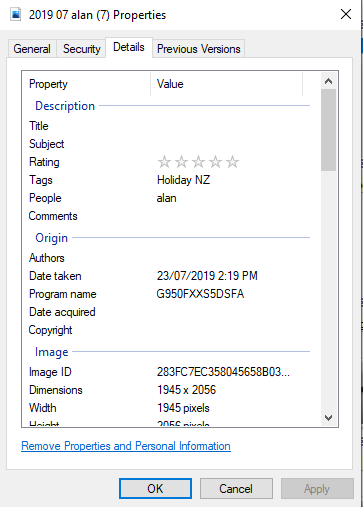
Task: Click scrollbar up arrow in details list
Action: coord(328,81)
